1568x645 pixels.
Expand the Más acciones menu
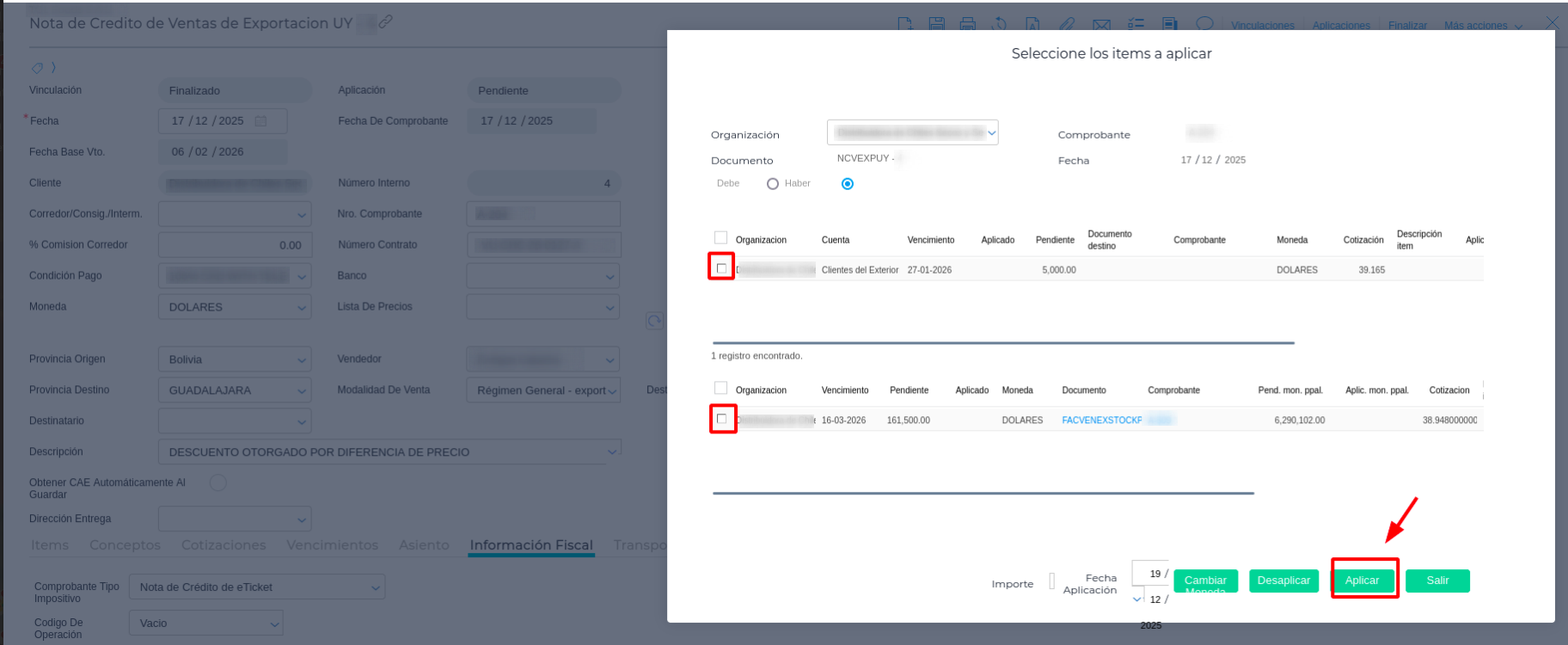[x=1482, y=26]
